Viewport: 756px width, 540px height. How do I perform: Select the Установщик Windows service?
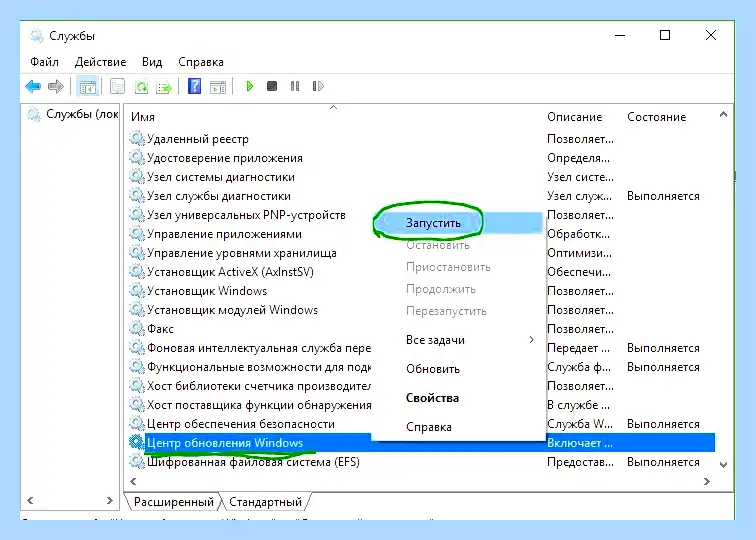[x=207, y=291]
